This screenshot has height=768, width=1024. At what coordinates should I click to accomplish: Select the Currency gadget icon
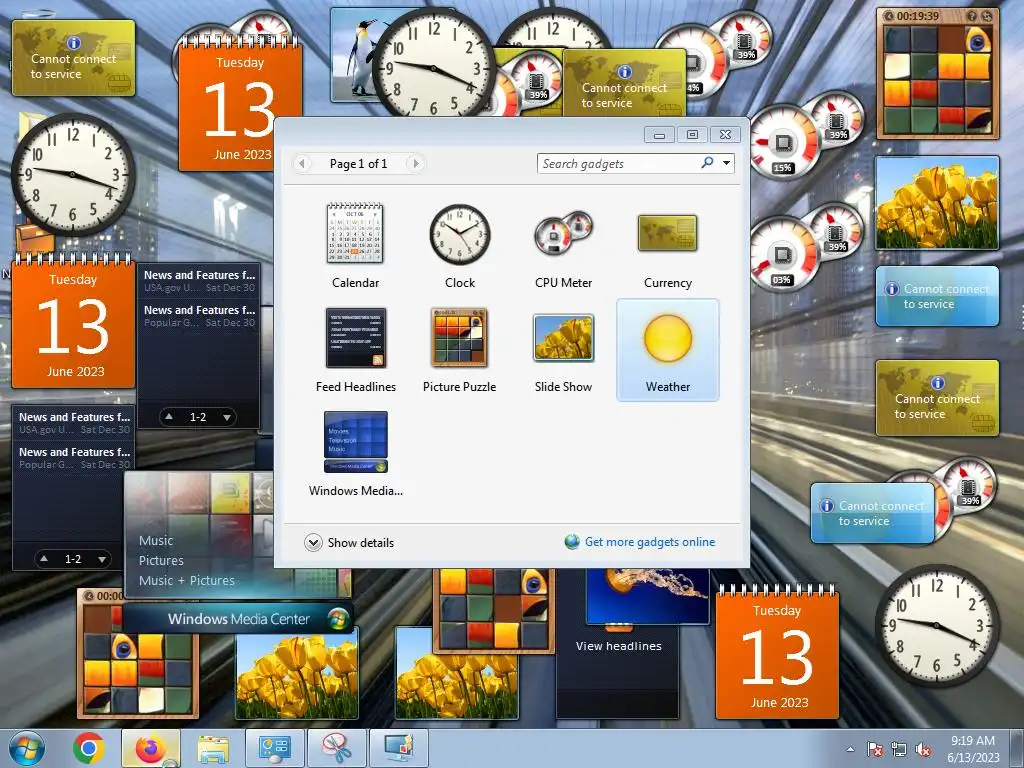(x=667, y=234)
